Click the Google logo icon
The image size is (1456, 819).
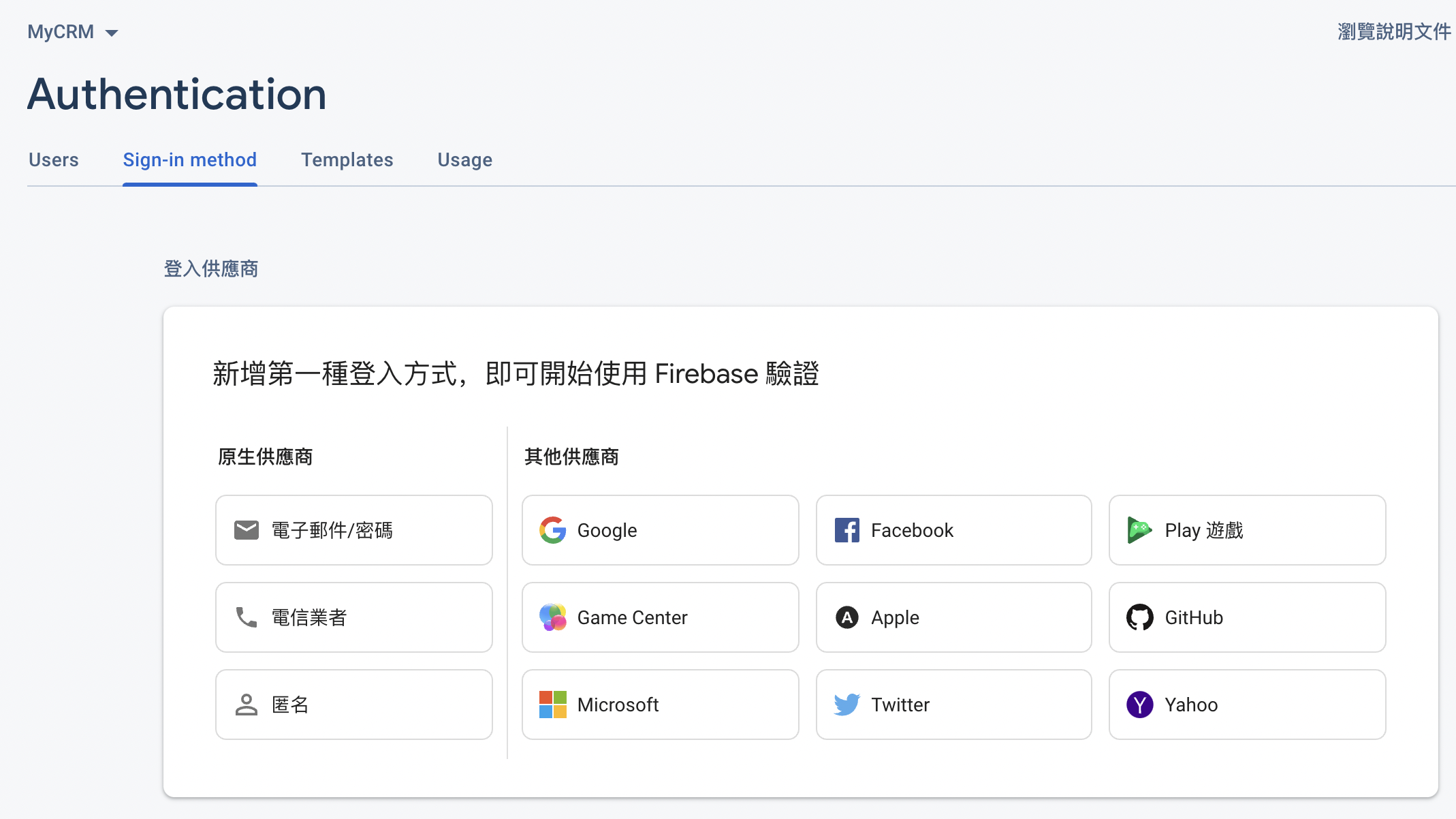(552, 530)
